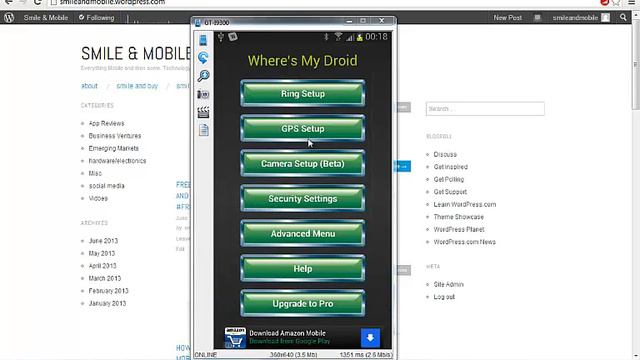The width and height of the screenshot is (640, 360).
Task: Click the Get Polling blogroll link
Action: (x=449, y=179)
